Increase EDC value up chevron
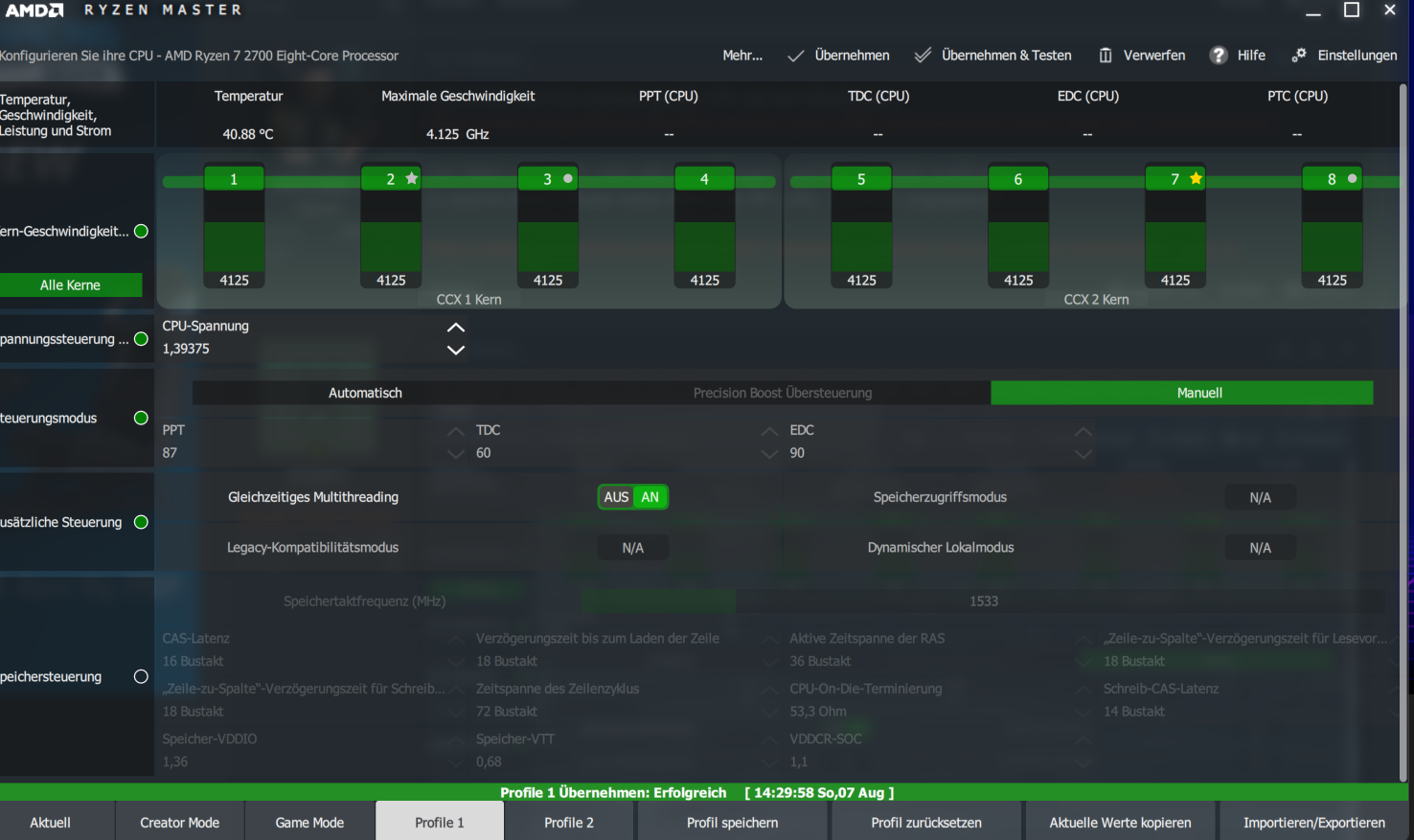 (x=1083, y=431)
